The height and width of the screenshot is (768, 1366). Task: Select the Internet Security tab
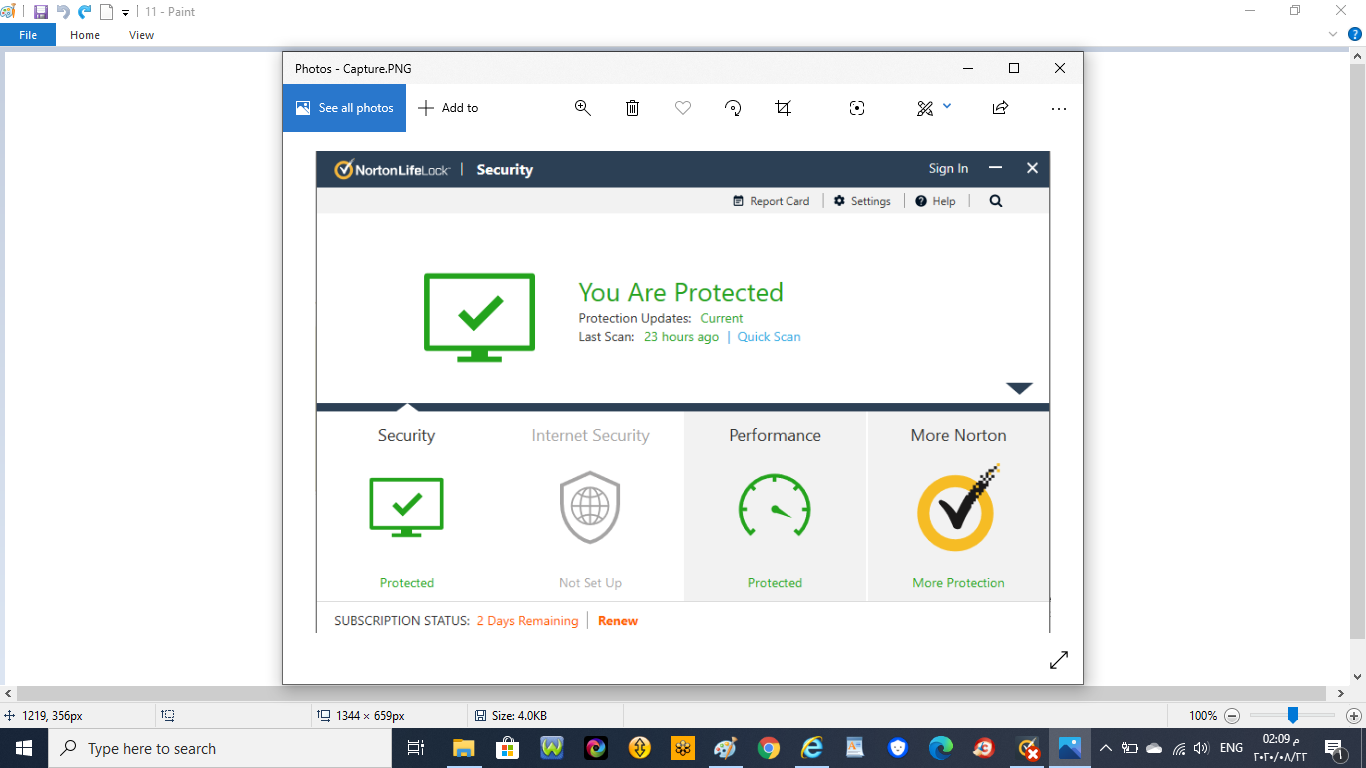[590, 507]
